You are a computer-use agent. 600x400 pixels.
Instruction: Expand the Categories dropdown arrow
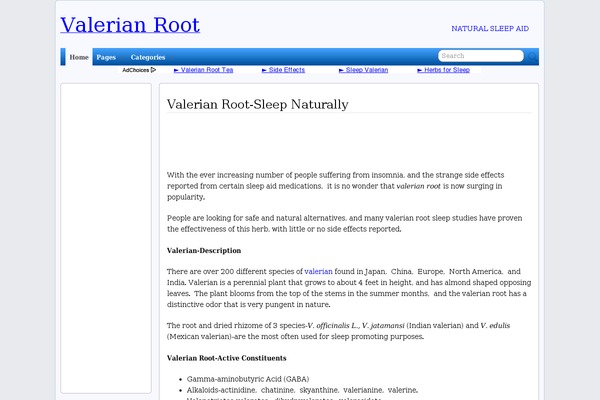172,58
